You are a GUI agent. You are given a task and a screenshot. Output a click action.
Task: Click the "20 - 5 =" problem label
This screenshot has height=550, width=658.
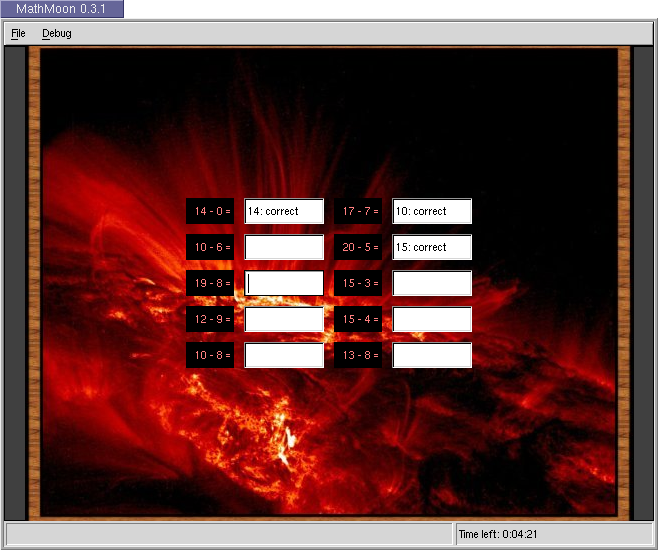359,247
